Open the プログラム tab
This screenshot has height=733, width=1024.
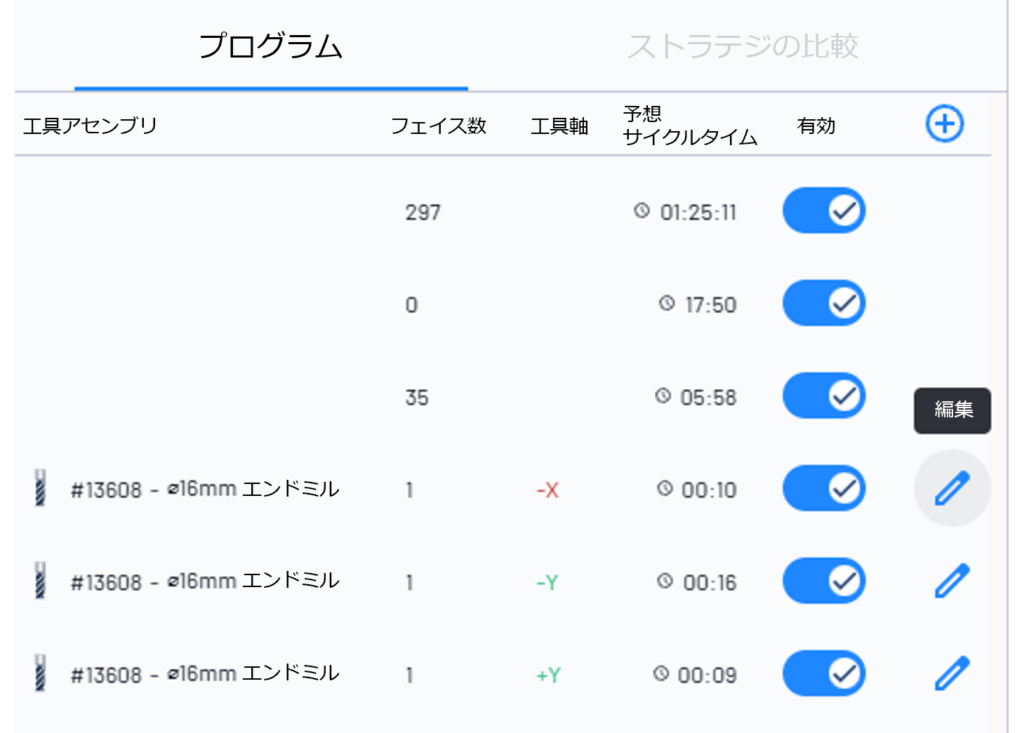[x=270, y=47]
